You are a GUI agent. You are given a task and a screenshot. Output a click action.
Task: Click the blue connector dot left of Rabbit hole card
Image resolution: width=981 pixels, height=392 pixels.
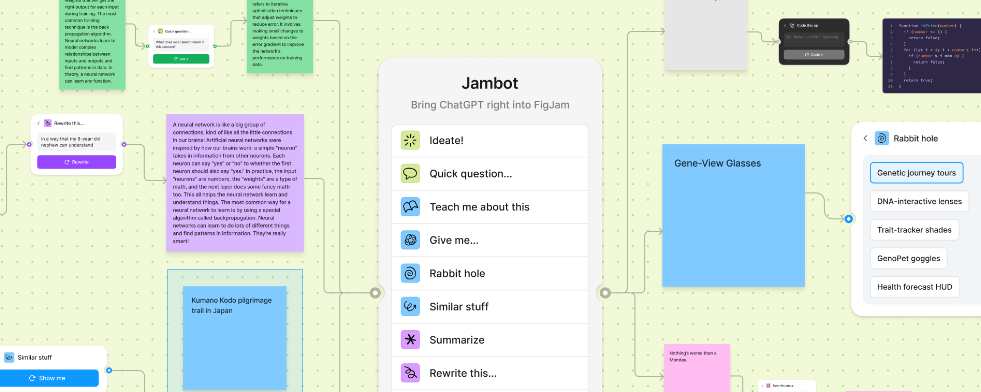848,219
